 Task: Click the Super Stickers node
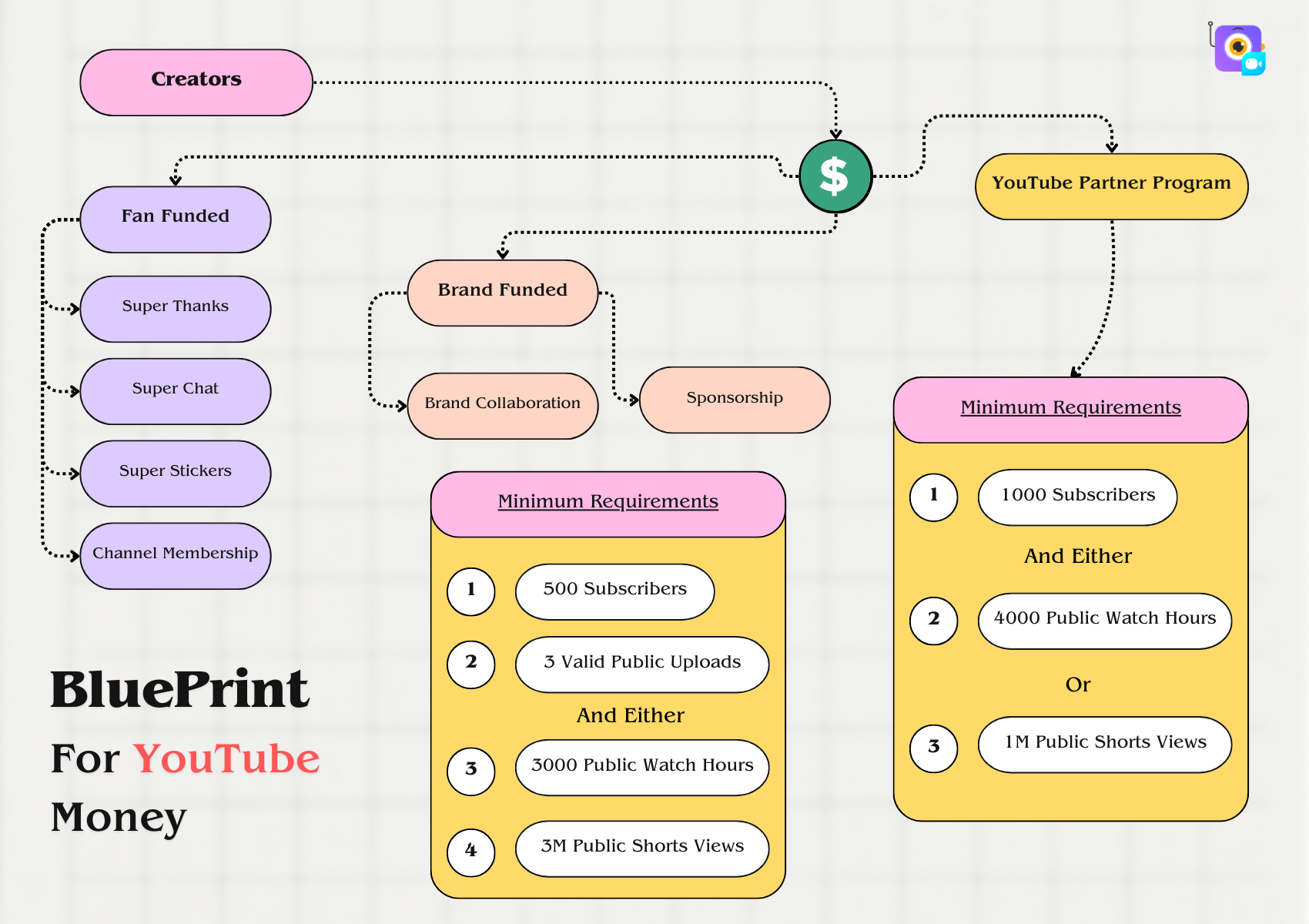pos(176,474)
